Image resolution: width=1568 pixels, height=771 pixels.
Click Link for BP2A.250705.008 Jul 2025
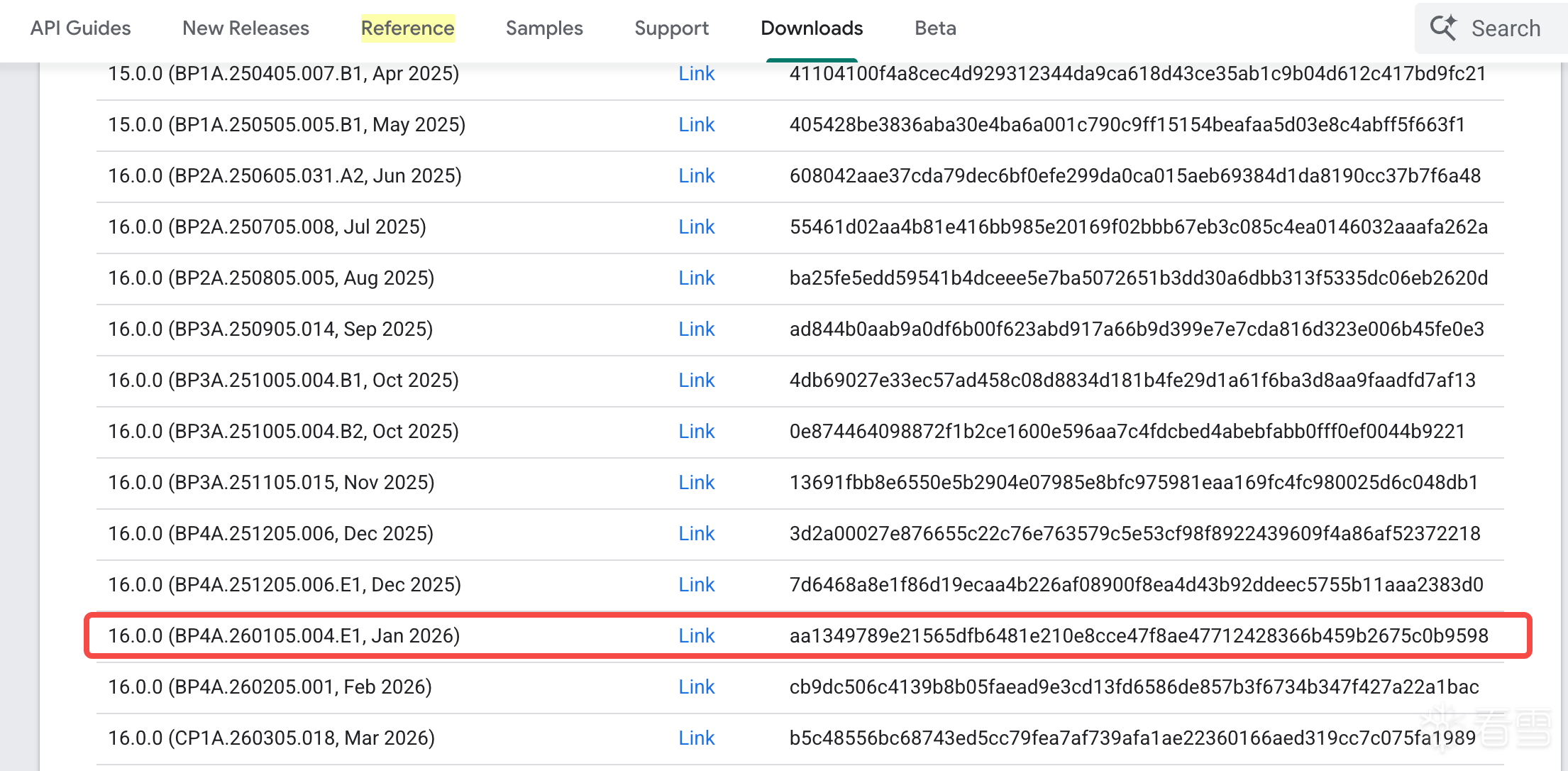click(696, 227)
